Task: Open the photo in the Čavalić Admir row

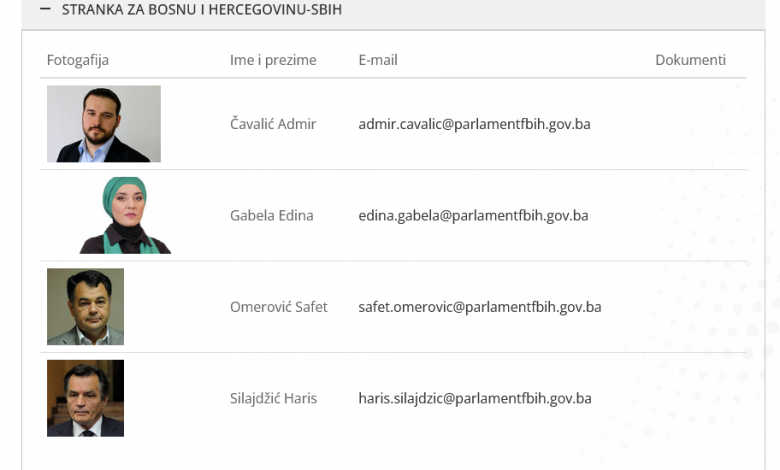Action: pos(104,124)
